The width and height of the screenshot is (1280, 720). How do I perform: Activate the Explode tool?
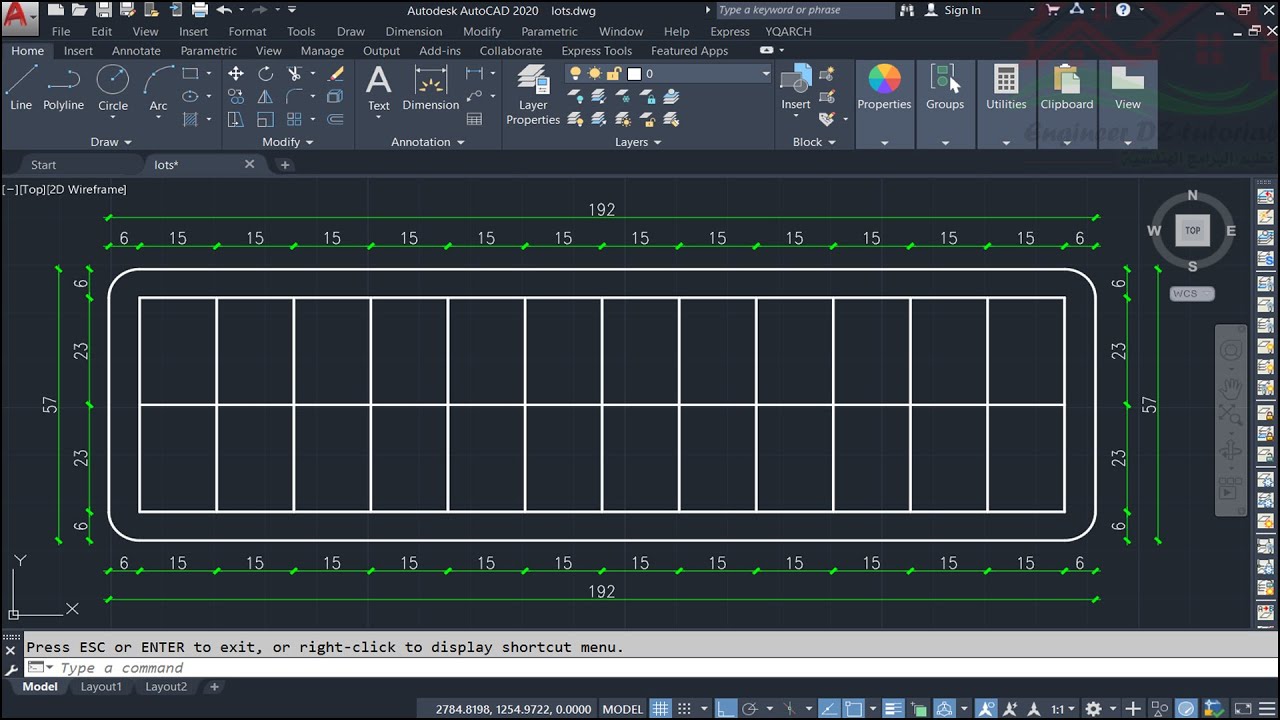[336, 97]
